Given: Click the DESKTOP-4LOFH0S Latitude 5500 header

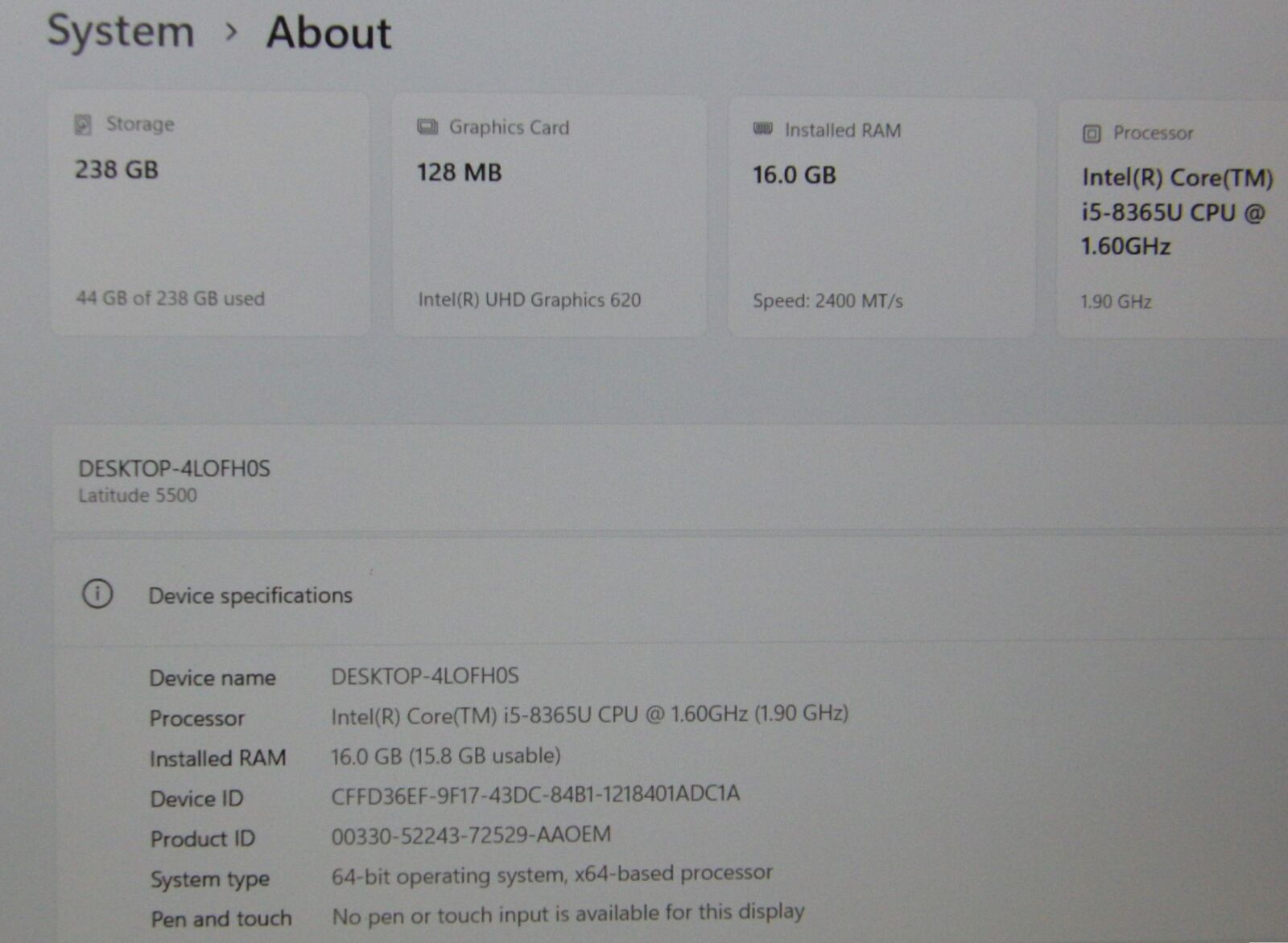Looking at the screenshot, I should (174, 480).
